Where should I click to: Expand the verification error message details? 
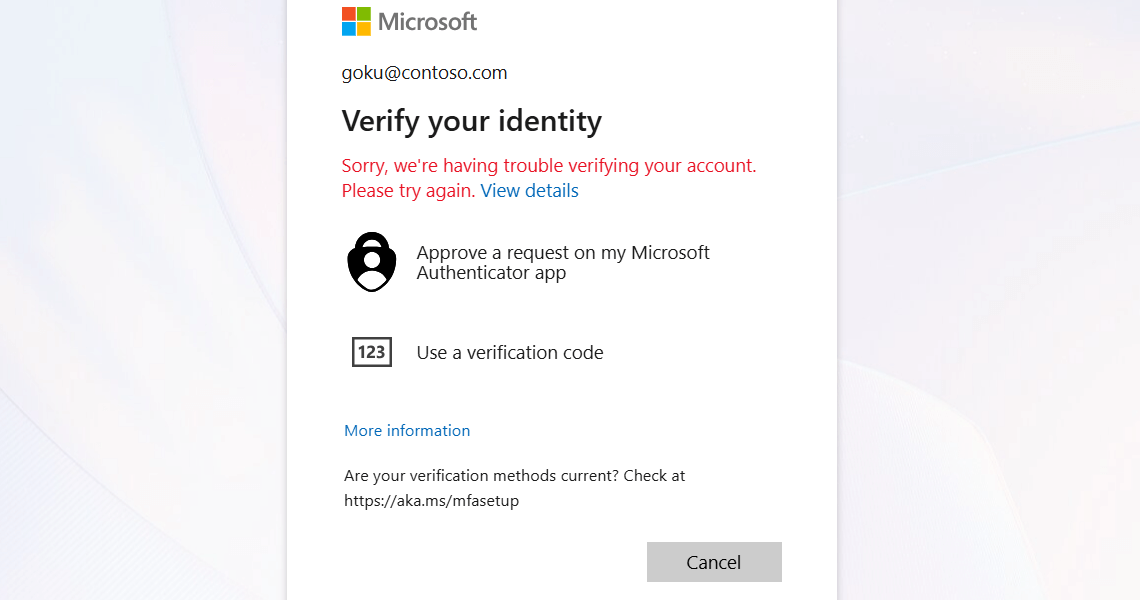coord(529,190)
